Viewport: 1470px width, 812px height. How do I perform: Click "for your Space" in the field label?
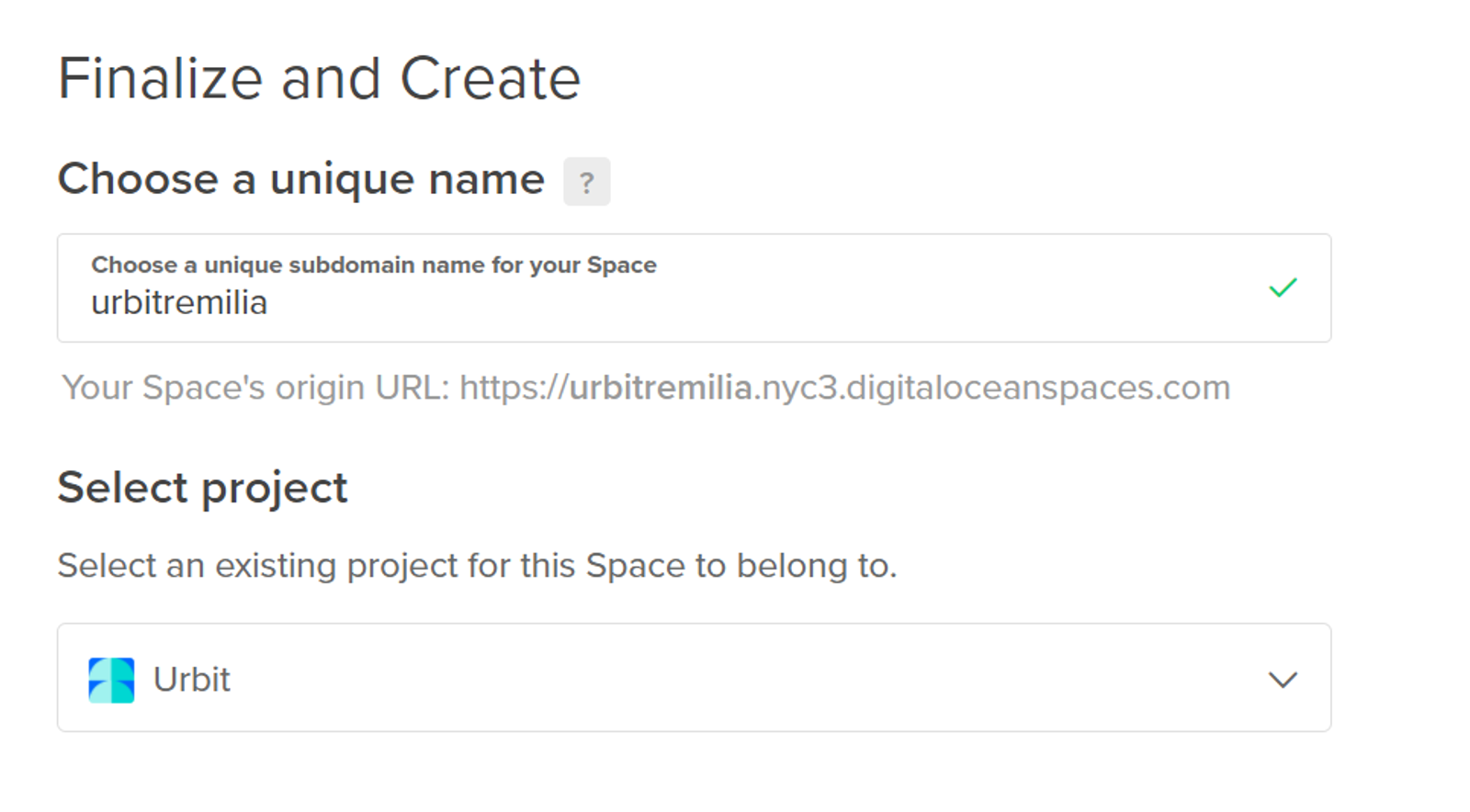tap(574, 265)
